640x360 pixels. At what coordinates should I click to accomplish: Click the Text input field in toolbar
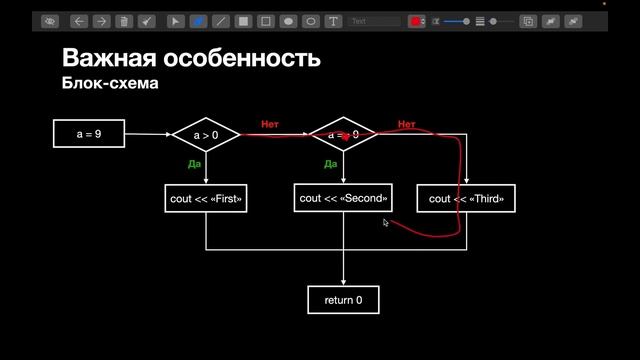[x=375, y=21]
